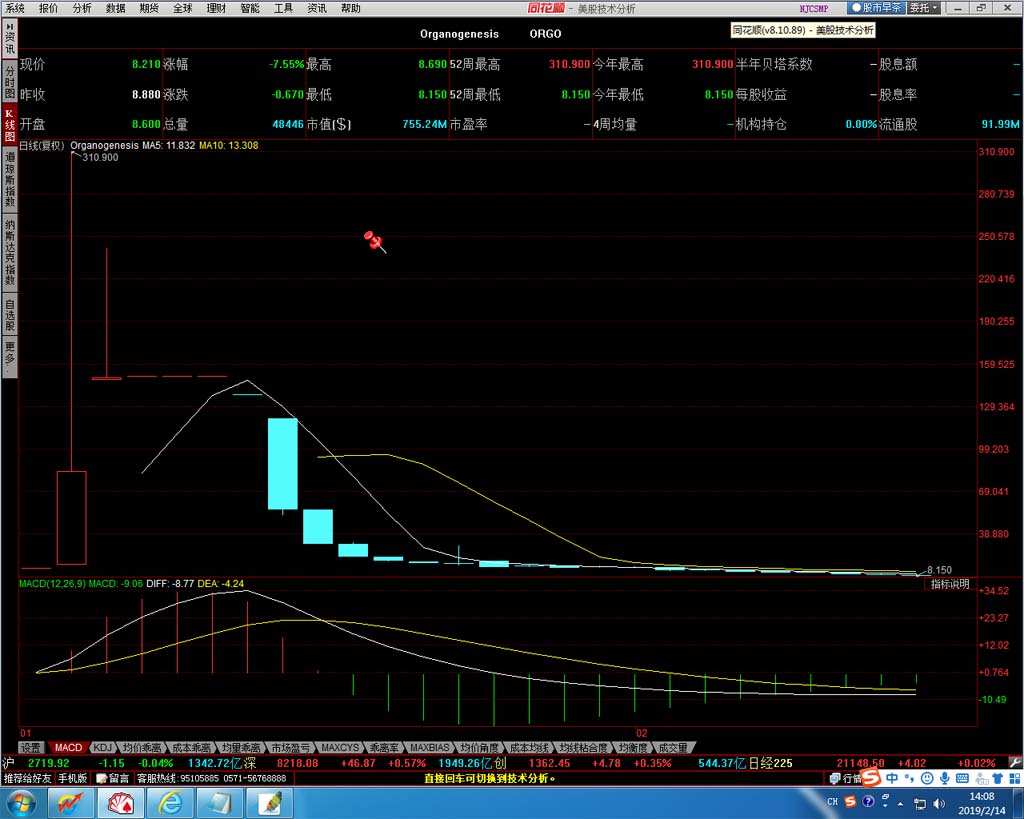Click the 推荐给好友 link
Screen dimensions: 1024x819
[27, 779]
